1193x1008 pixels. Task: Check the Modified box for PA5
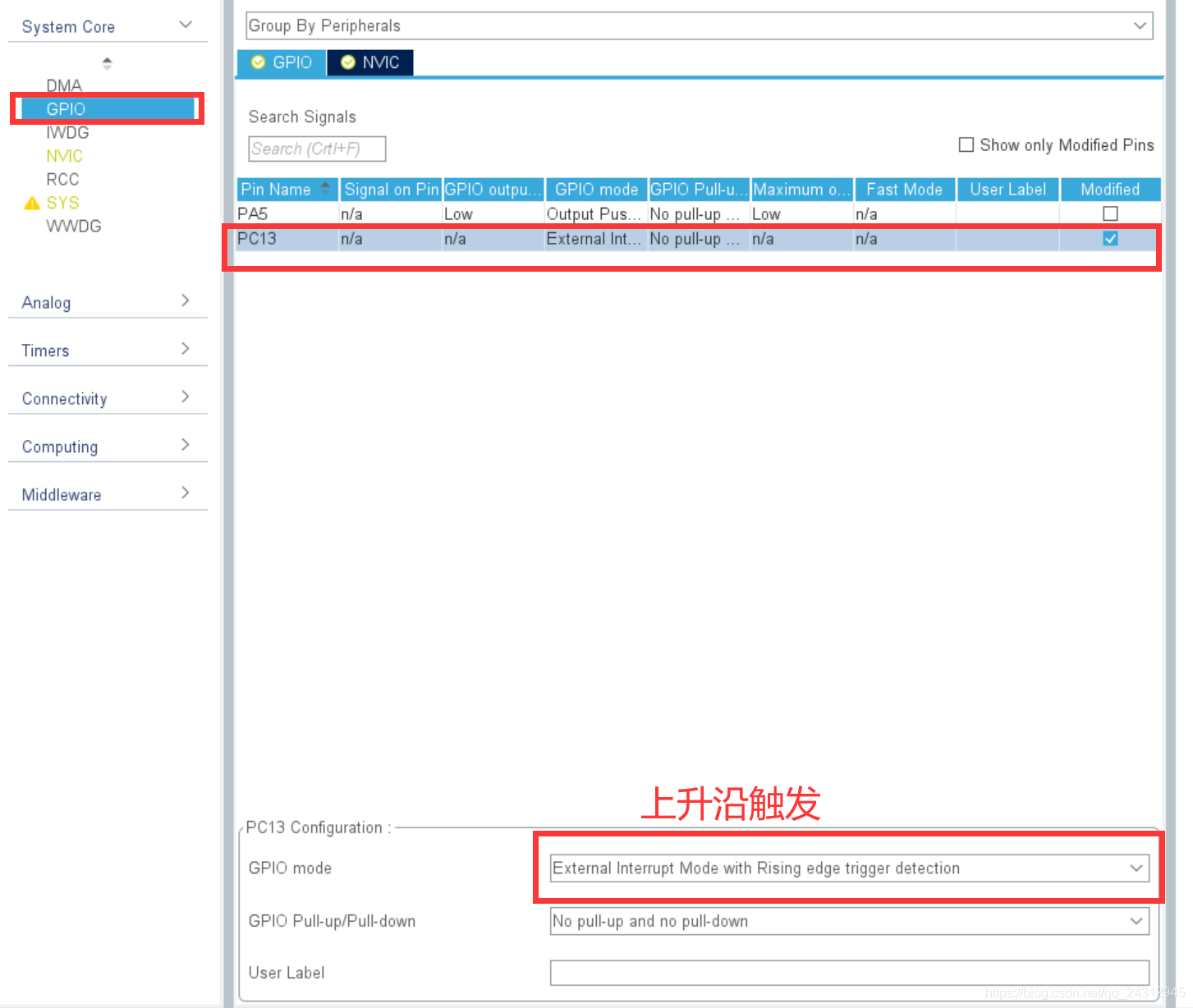(x=1110, y=213)
